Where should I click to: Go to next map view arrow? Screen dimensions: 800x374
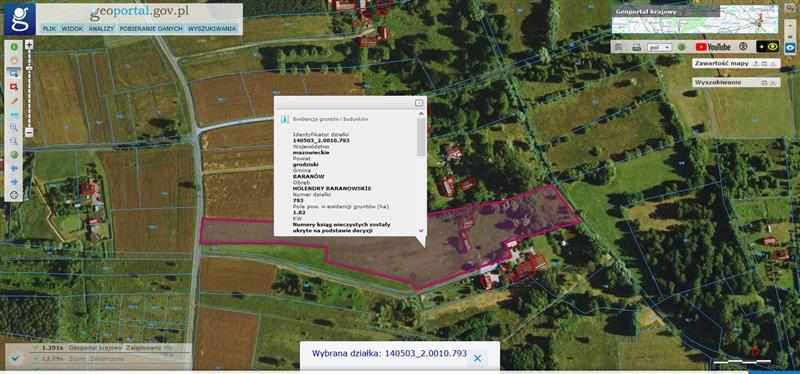pos(14,181)
